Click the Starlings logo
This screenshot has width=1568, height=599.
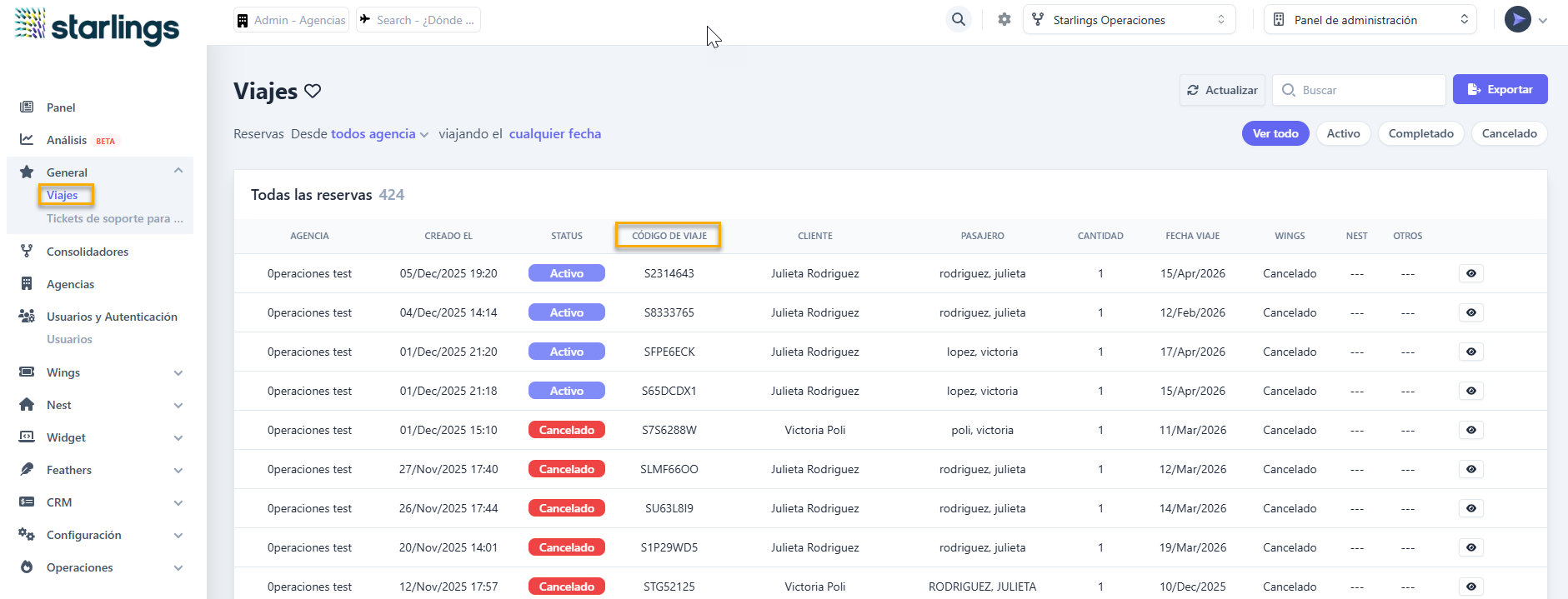97,25
